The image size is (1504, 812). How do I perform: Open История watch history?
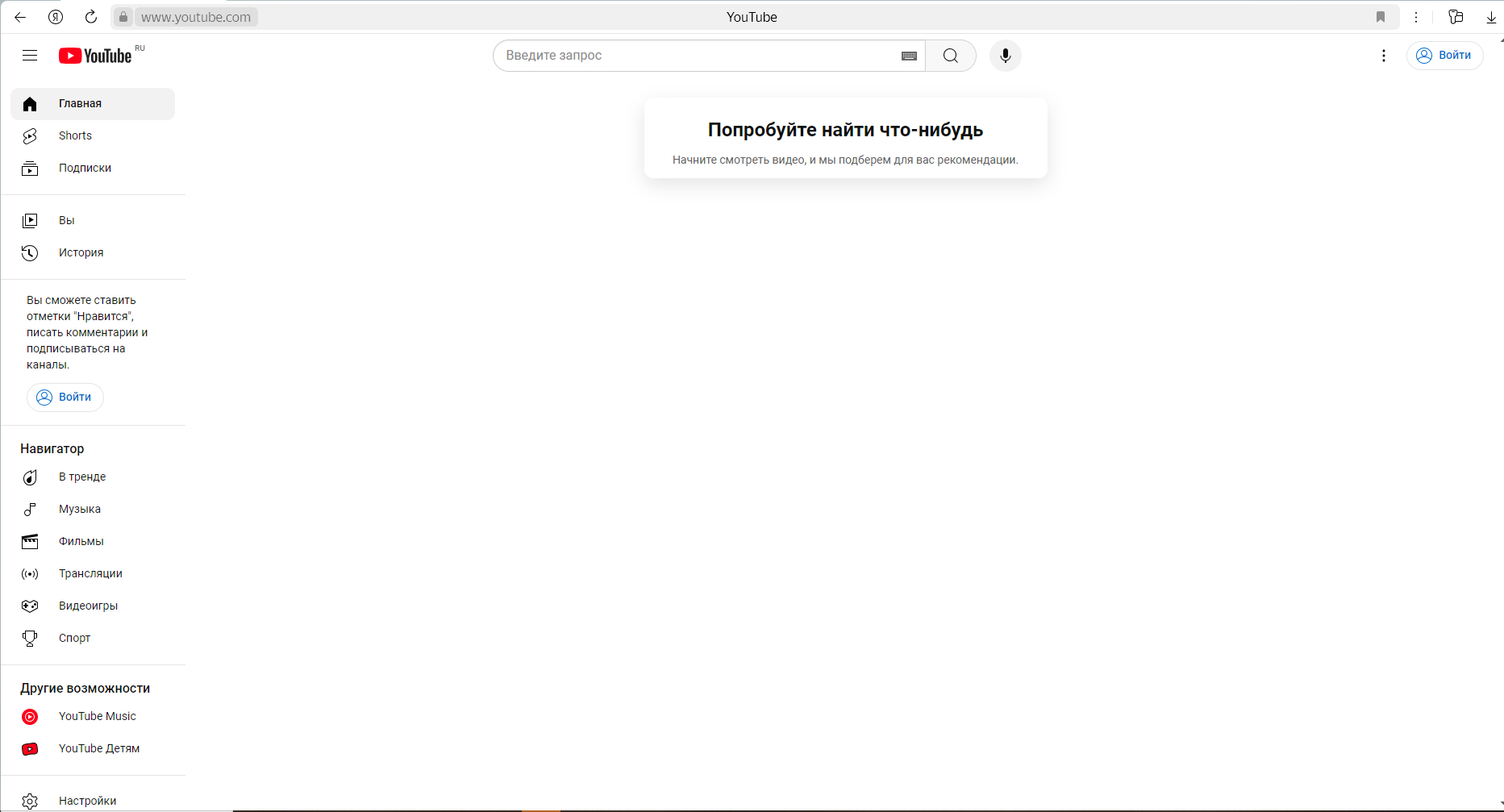81,252
